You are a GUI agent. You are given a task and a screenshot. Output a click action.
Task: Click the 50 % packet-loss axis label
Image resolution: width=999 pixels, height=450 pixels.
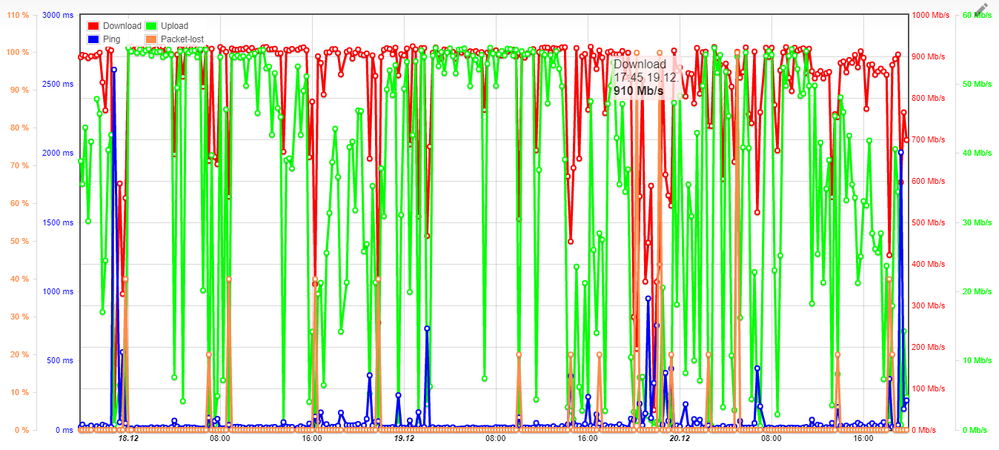[20, 241]
